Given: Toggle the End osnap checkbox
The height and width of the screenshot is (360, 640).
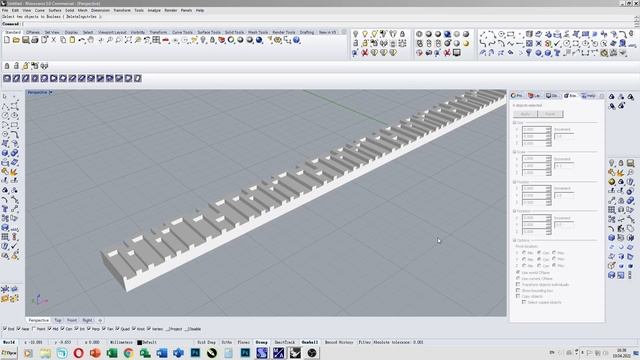Looking at the screenshot, I should tap(5, 329).
